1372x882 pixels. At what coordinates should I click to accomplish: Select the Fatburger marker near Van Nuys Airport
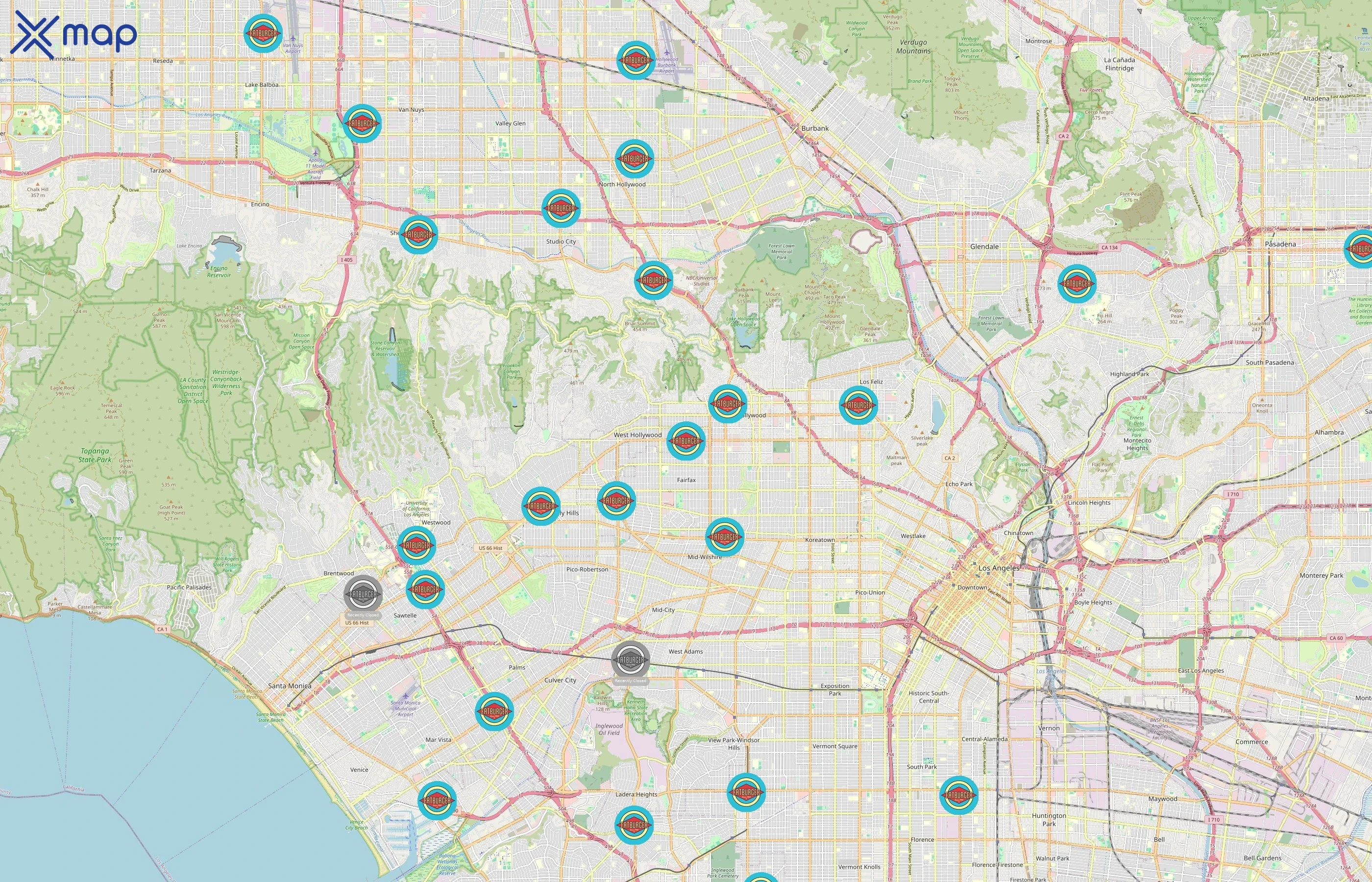[x=264, y=34]
